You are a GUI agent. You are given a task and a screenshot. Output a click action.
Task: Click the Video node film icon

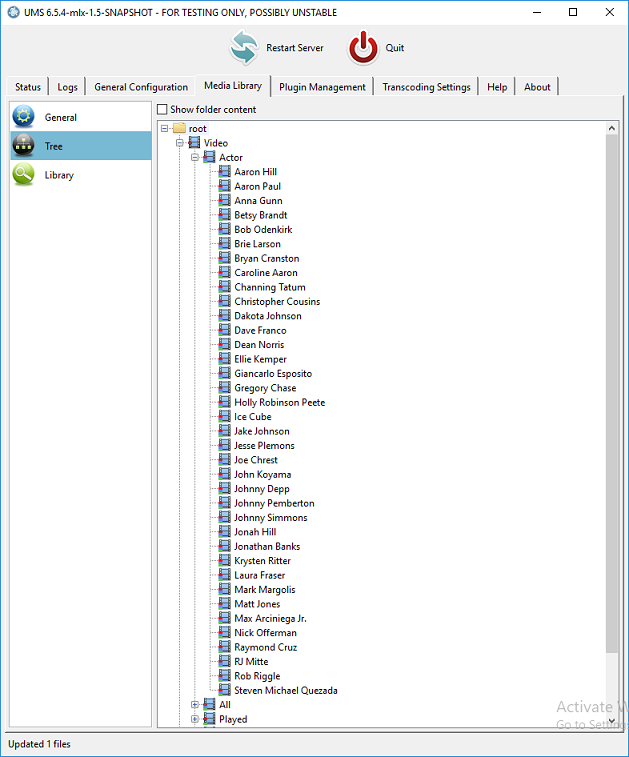tap(194, 142)
